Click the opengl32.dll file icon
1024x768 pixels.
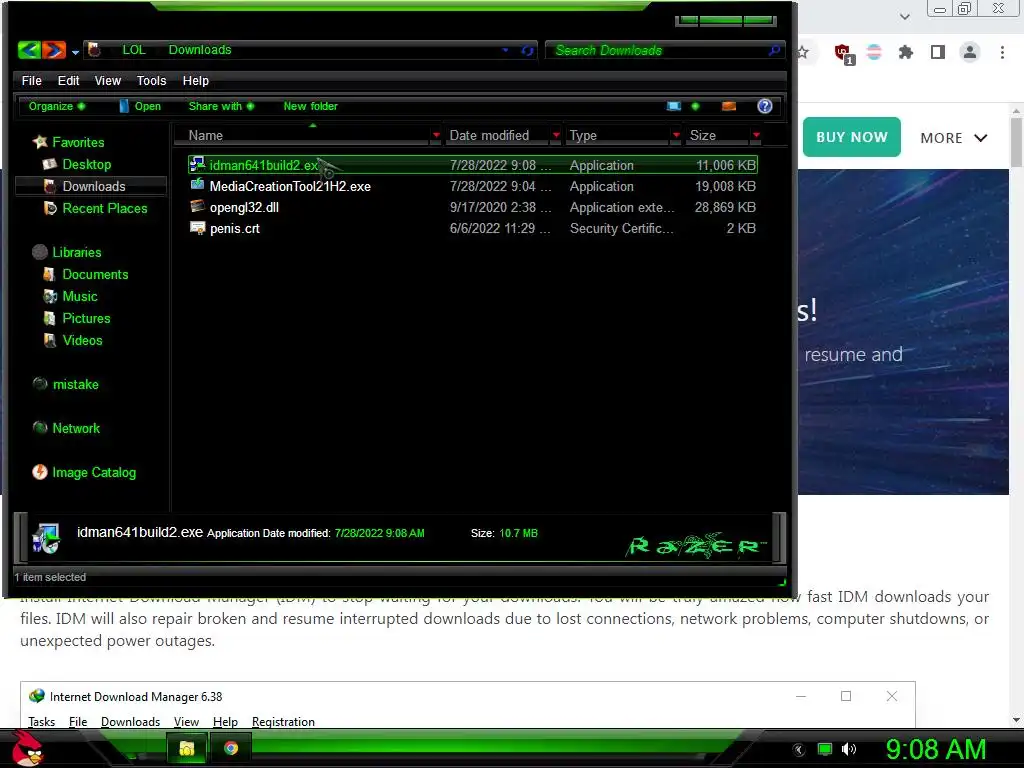tap(197, 206)
